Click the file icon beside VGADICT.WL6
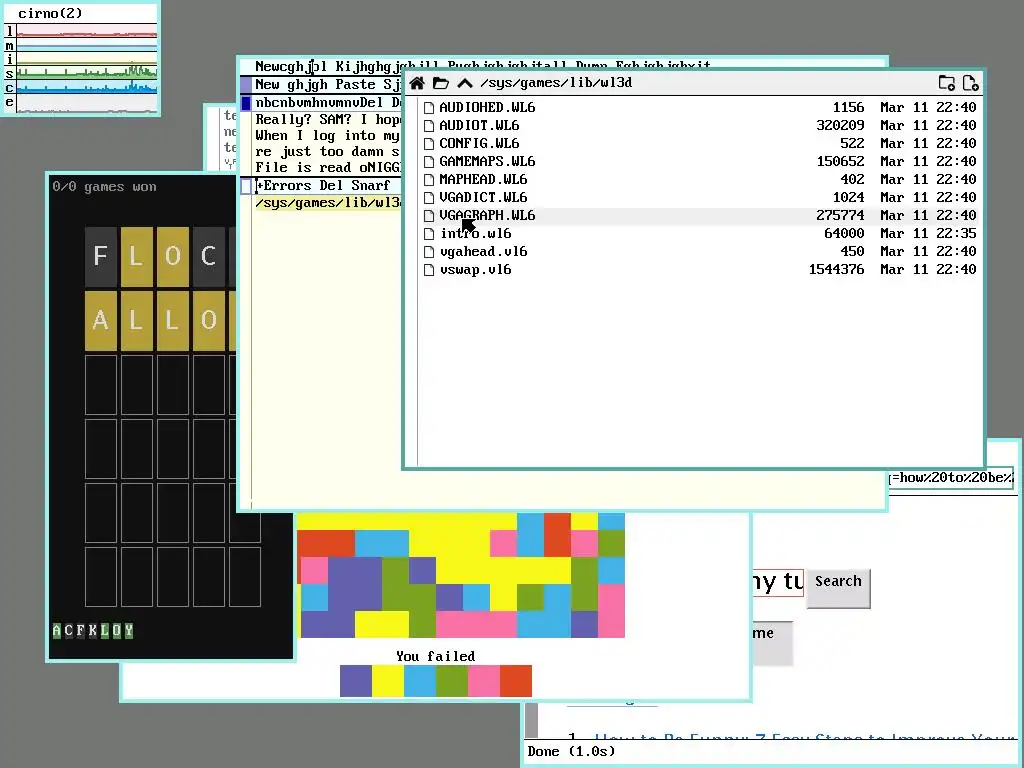The height and width of the screenshot is (768, 1024). (429, 197)
